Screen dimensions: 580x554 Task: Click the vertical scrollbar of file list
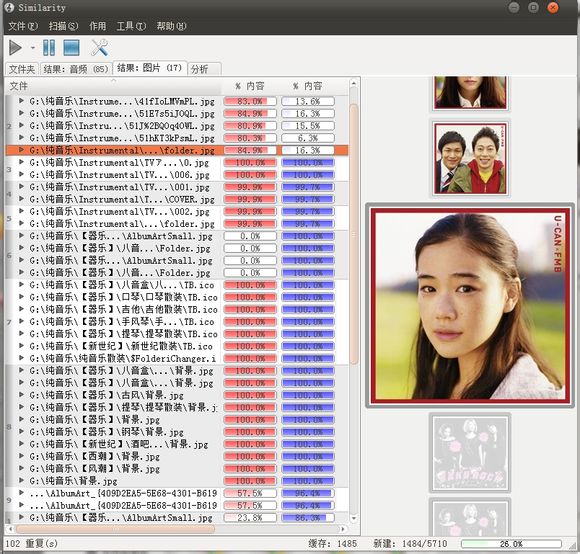click(354, 234)
